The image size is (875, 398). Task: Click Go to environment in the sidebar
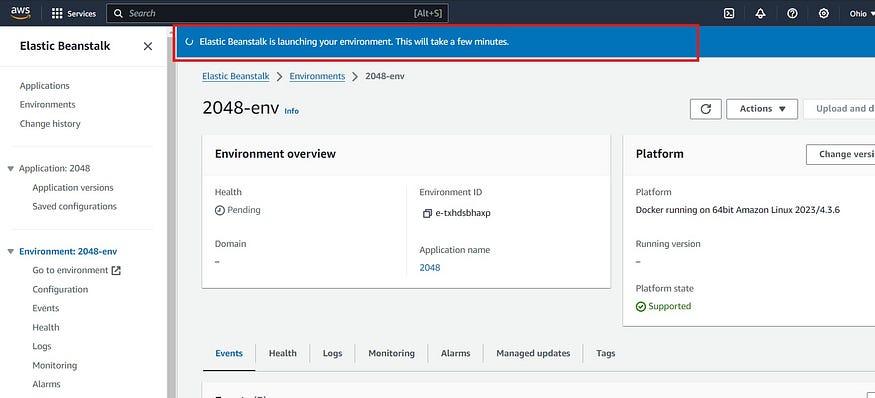pos(70,270)
